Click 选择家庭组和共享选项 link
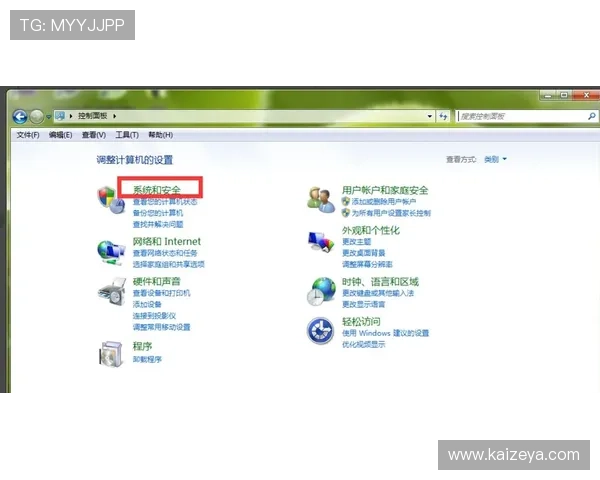The image size is (600, 480). [x=168, y=264]
